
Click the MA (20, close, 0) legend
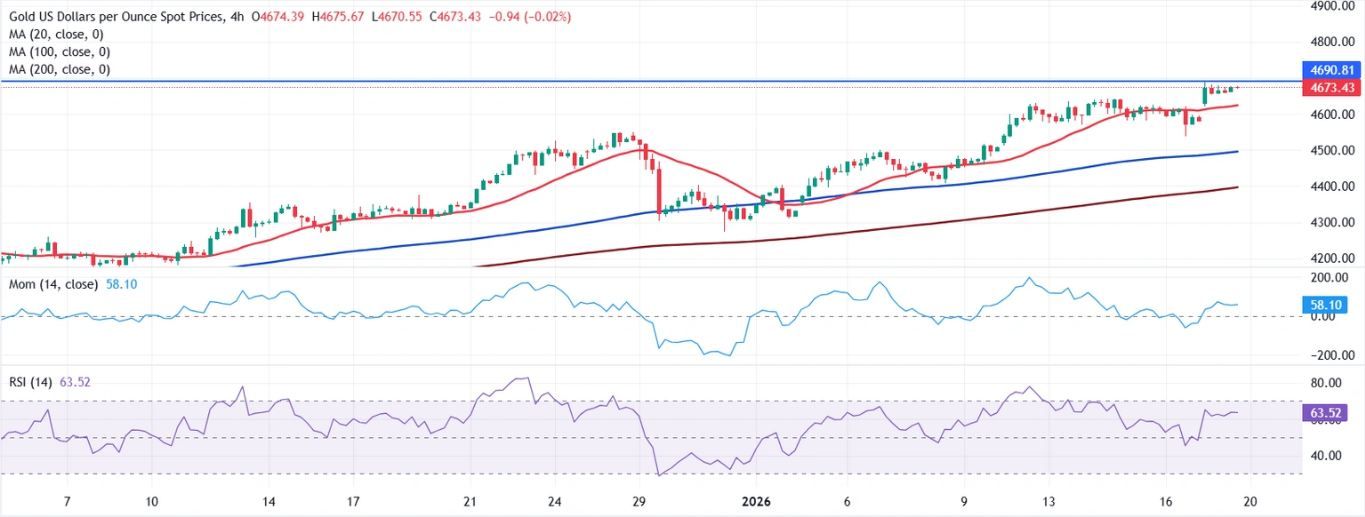pyautogui.click(x=56, y=34)
